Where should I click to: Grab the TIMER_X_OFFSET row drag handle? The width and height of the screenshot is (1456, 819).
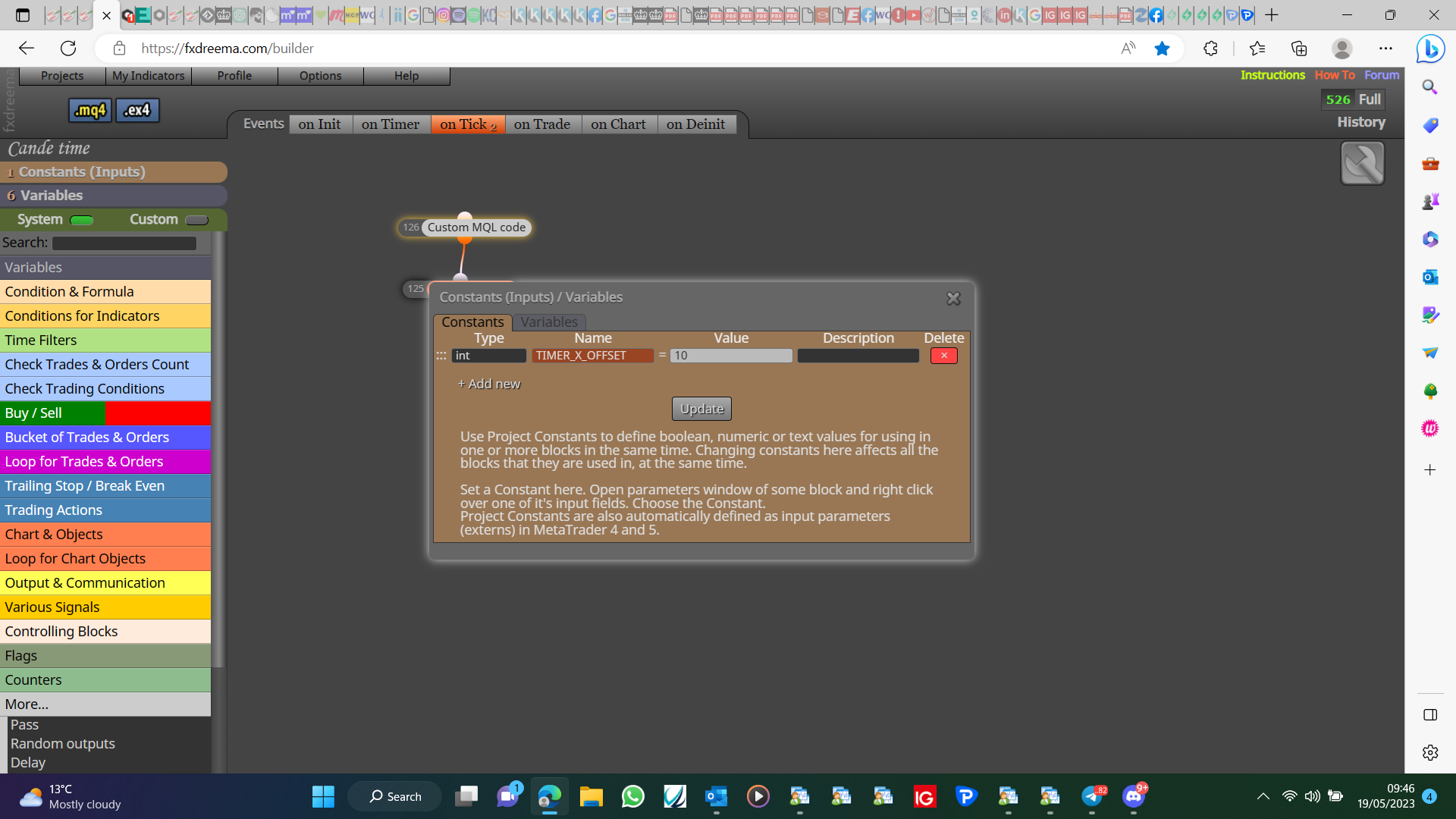[441, 356]
